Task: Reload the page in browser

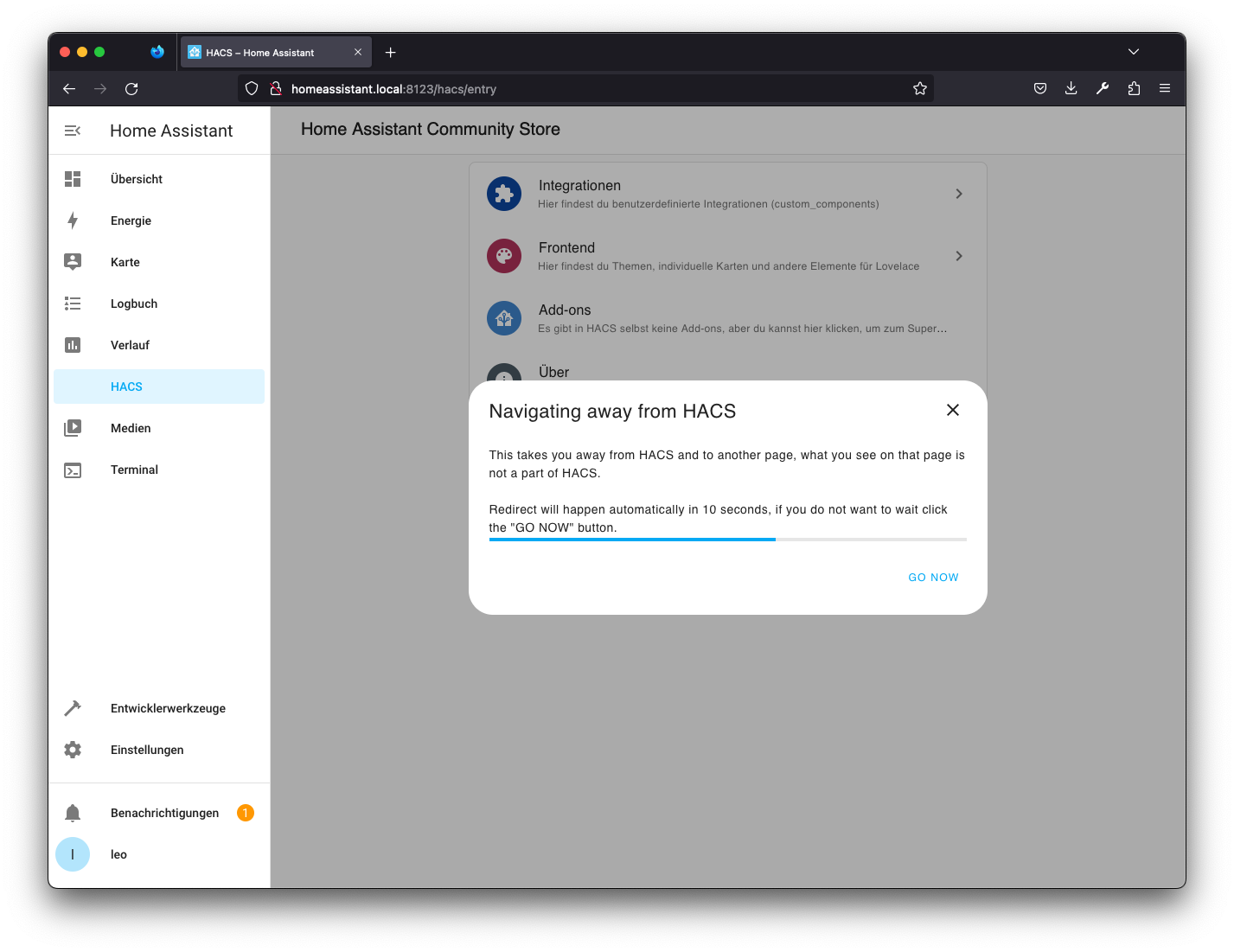Action: pyautogui.click(x=131, y=88)
